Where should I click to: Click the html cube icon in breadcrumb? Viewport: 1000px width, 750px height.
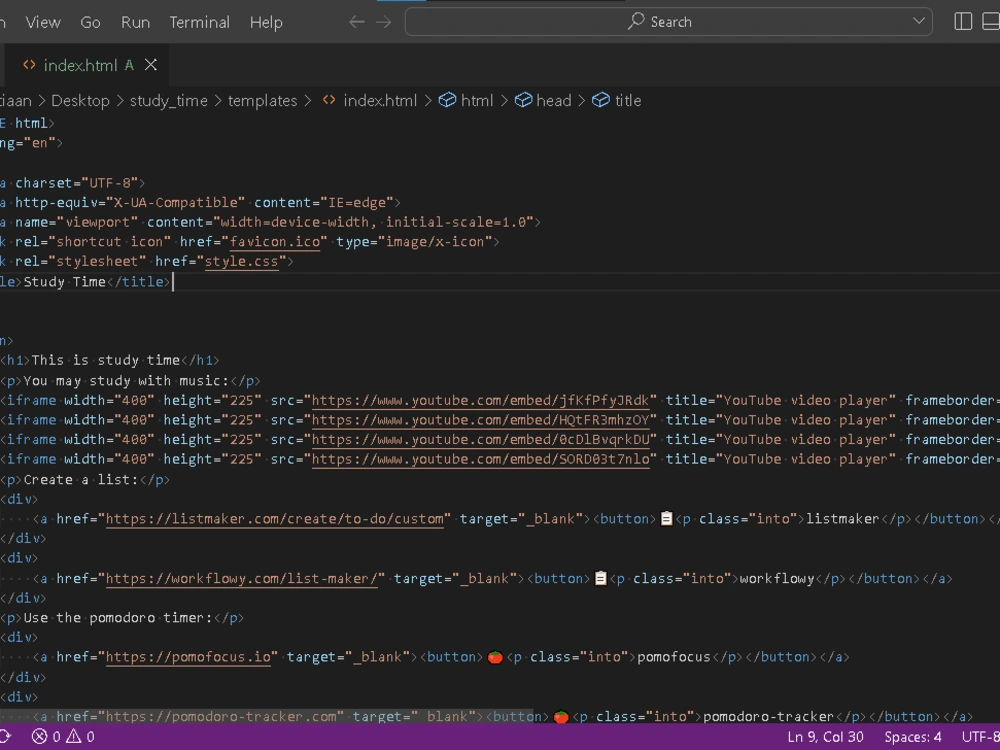point(448,100)
